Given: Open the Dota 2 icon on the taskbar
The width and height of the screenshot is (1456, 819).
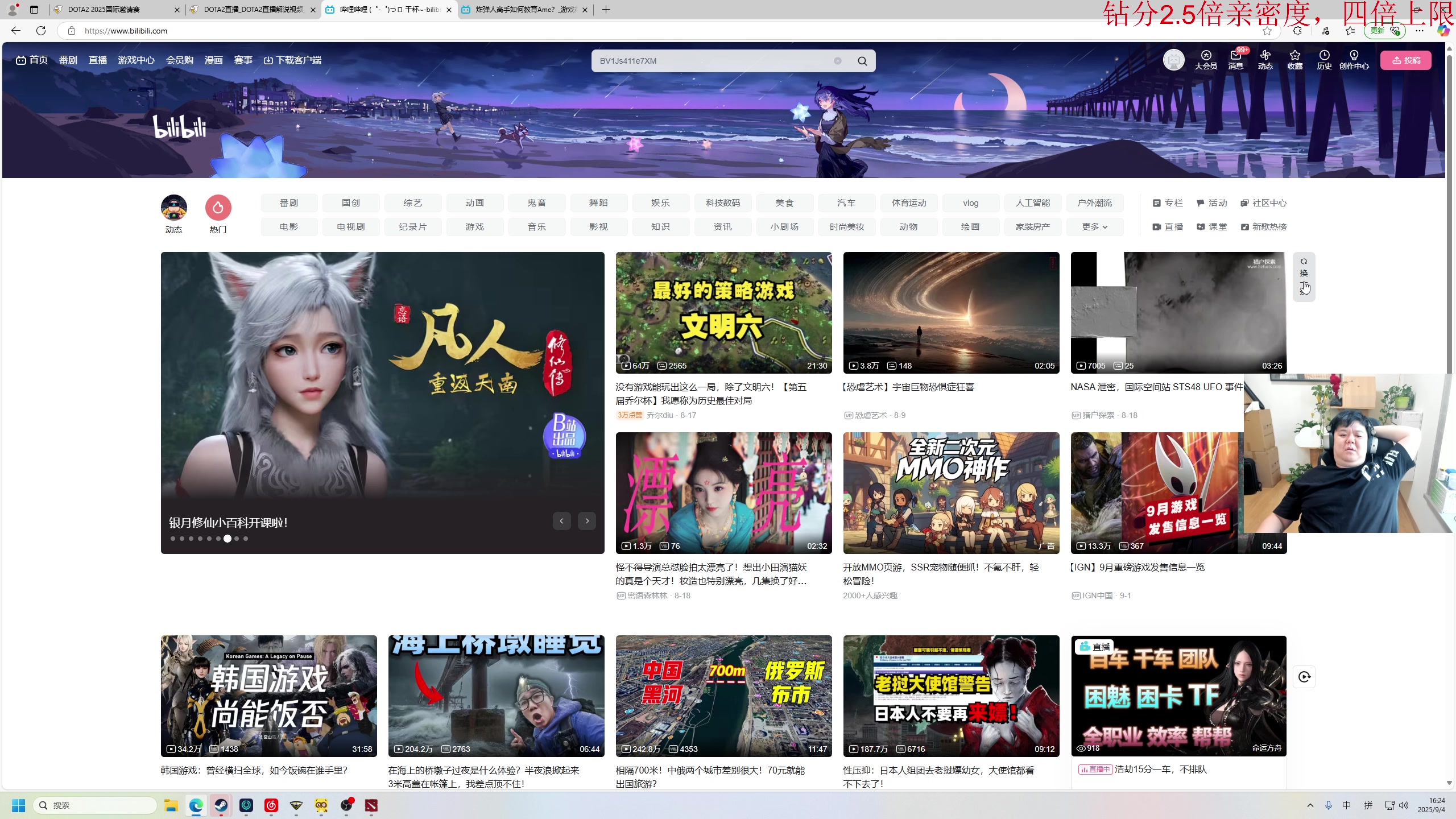Looking at the screenshot, I should pyautogui.click(x=371, y=805).
